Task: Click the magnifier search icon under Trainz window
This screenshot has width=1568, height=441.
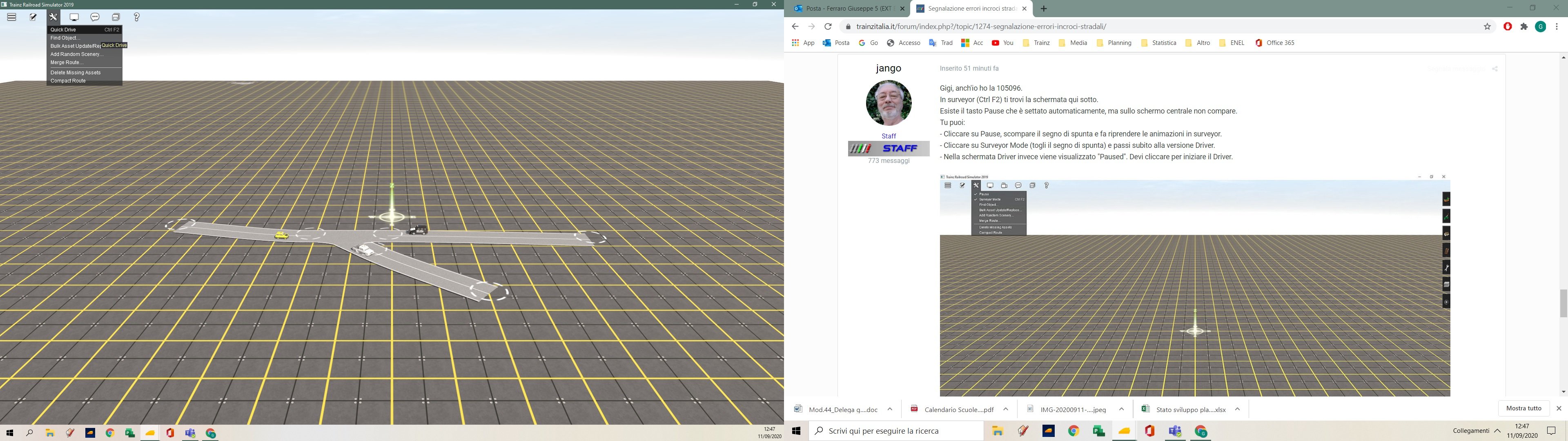Action: tap(29, 433)
